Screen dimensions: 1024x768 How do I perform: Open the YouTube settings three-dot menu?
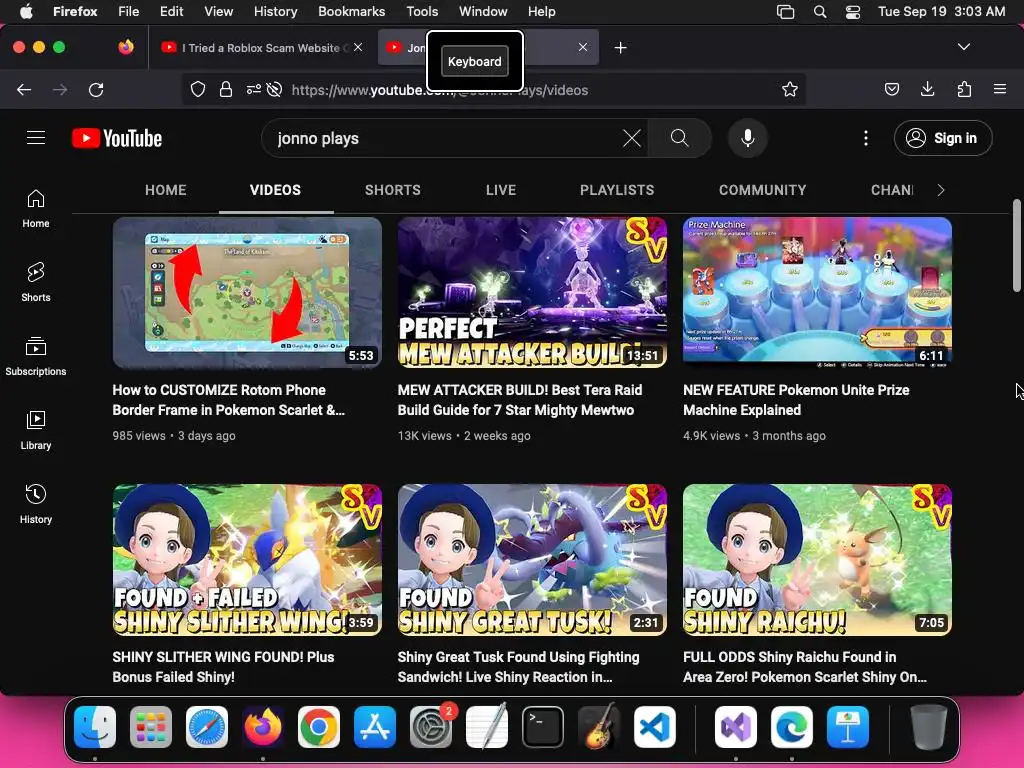pos(866,138)
